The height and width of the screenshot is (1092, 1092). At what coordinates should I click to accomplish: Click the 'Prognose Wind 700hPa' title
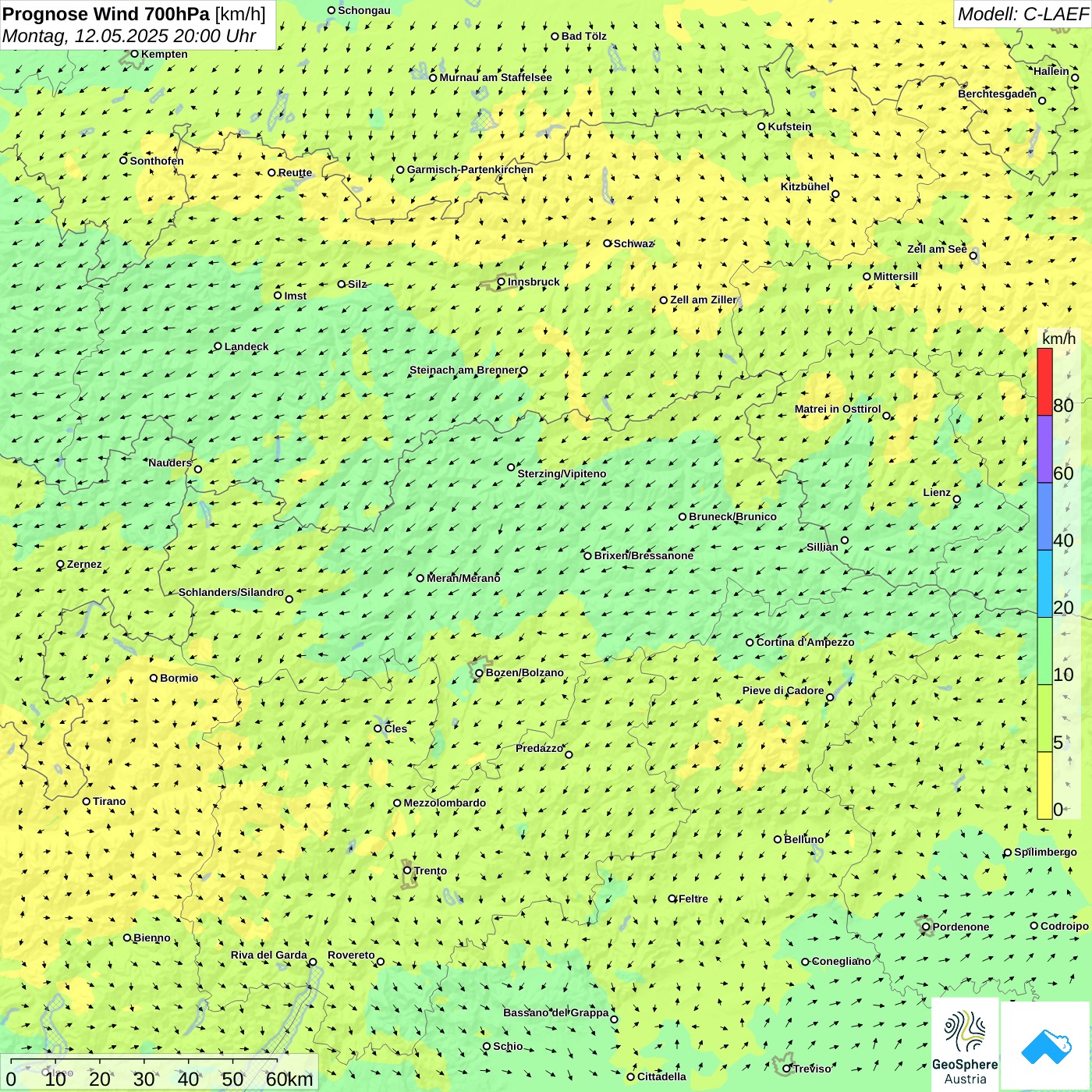(106, 14)
